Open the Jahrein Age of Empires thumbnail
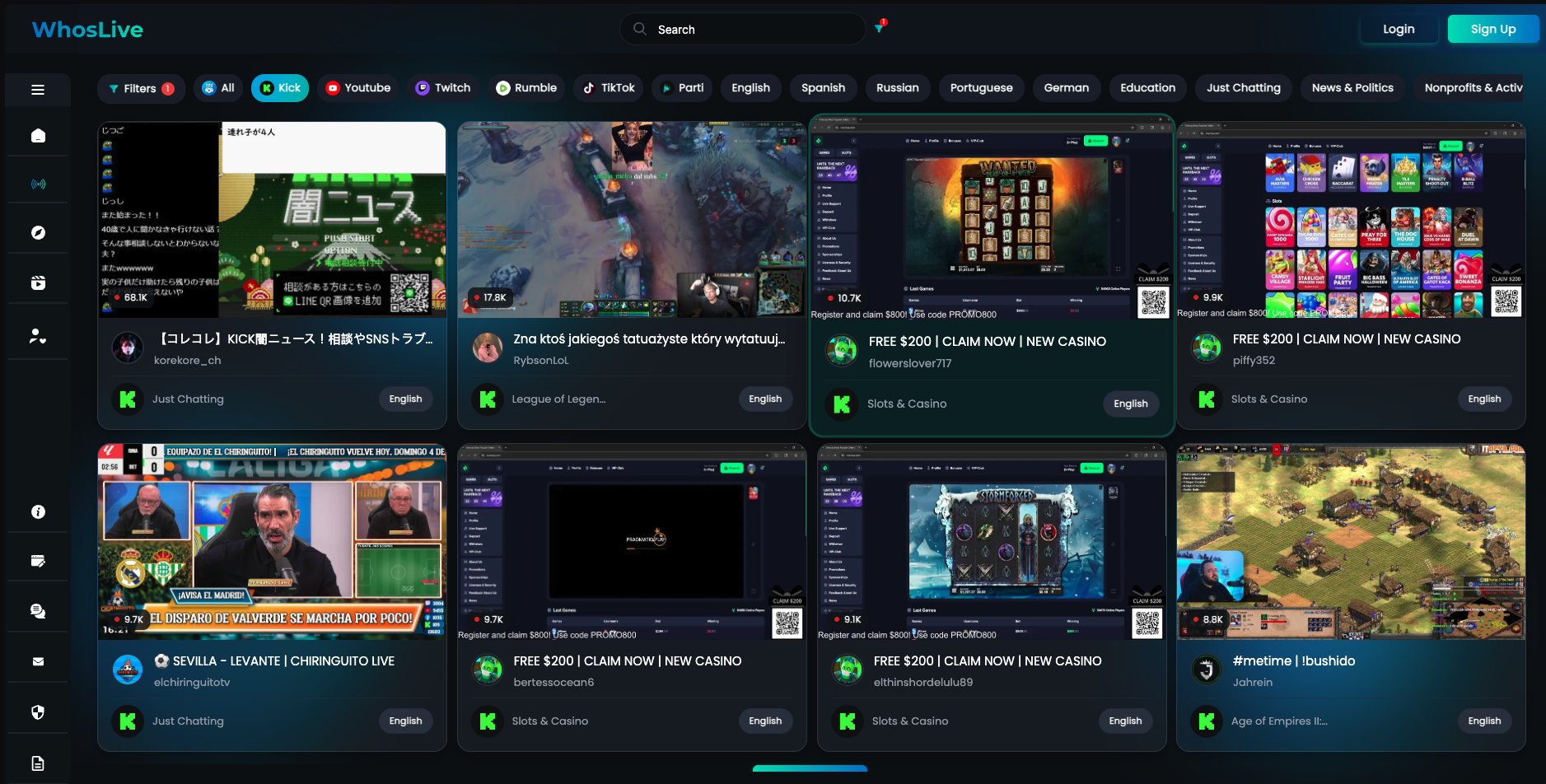 [1351, 542]
